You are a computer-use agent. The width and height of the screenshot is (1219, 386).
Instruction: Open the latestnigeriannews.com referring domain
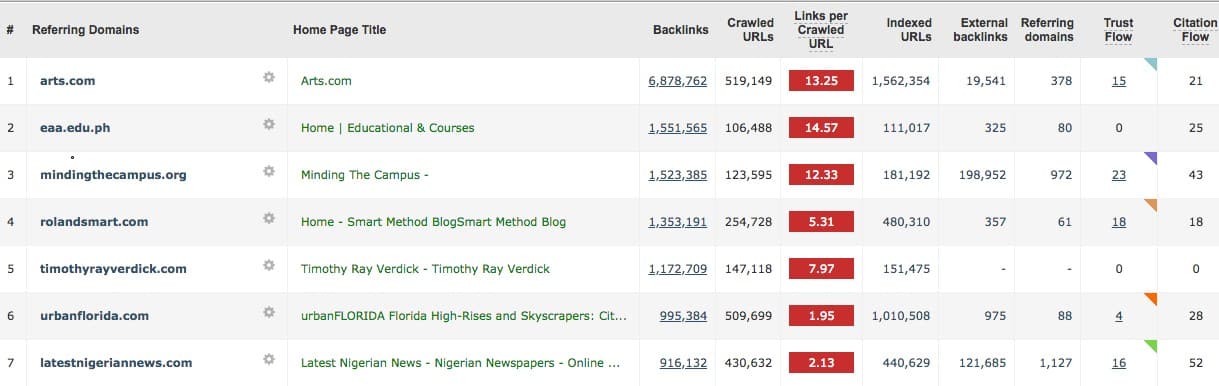tap(116, 363)
